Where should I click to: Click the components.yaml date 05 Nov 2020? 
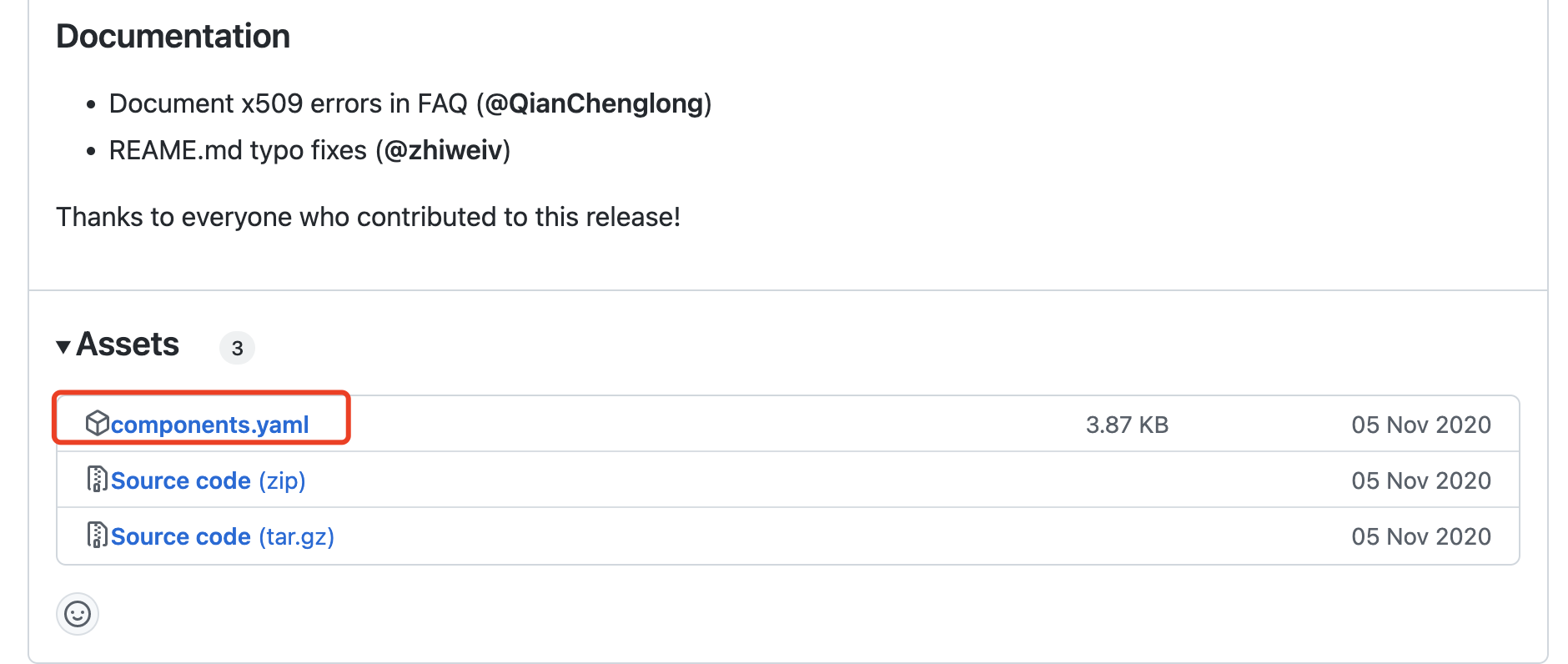[1420, 425]
